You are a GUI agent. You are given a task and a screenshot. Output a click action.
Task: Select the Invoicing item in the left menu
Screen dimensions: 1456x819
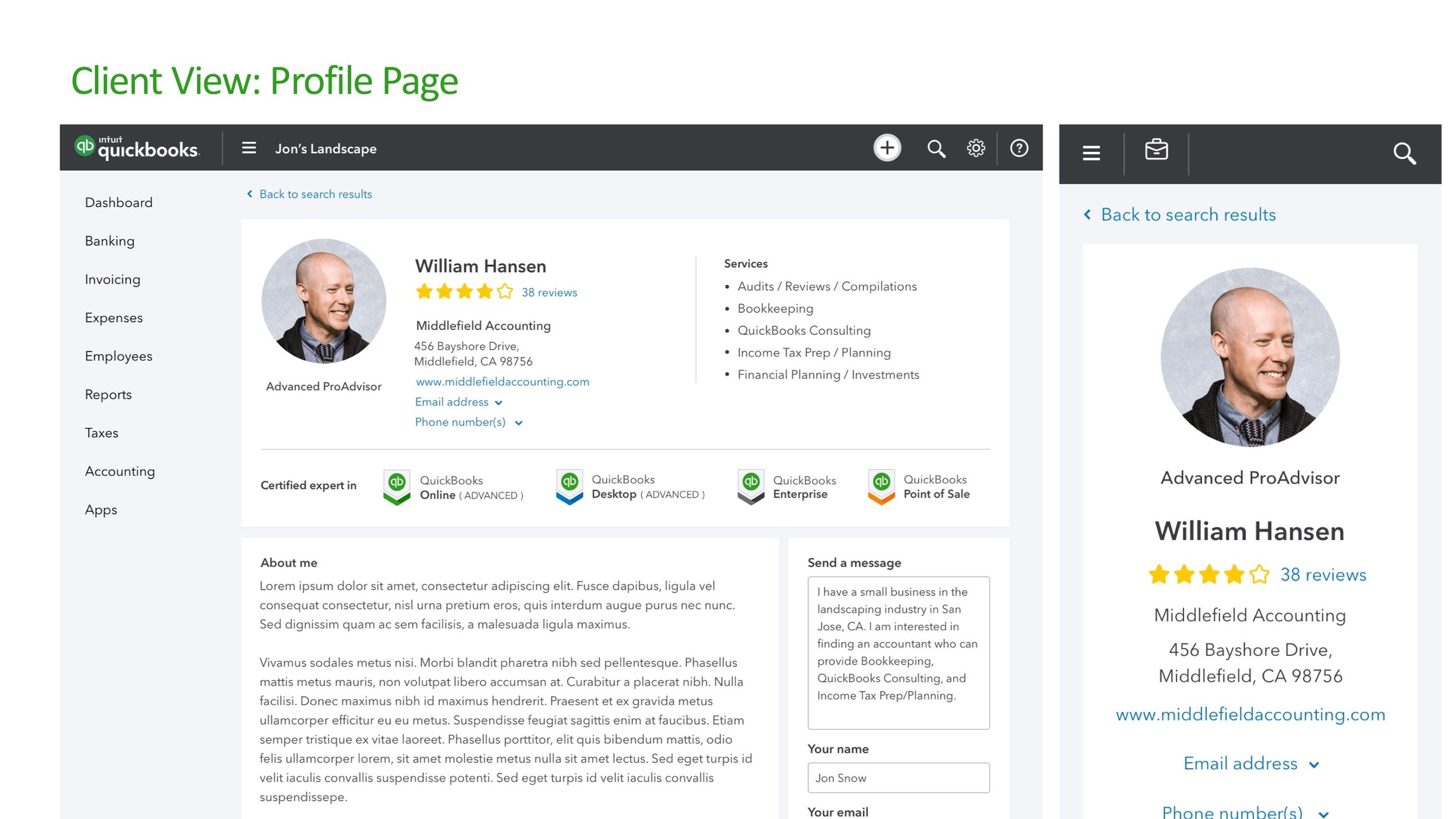pos(113,279)
